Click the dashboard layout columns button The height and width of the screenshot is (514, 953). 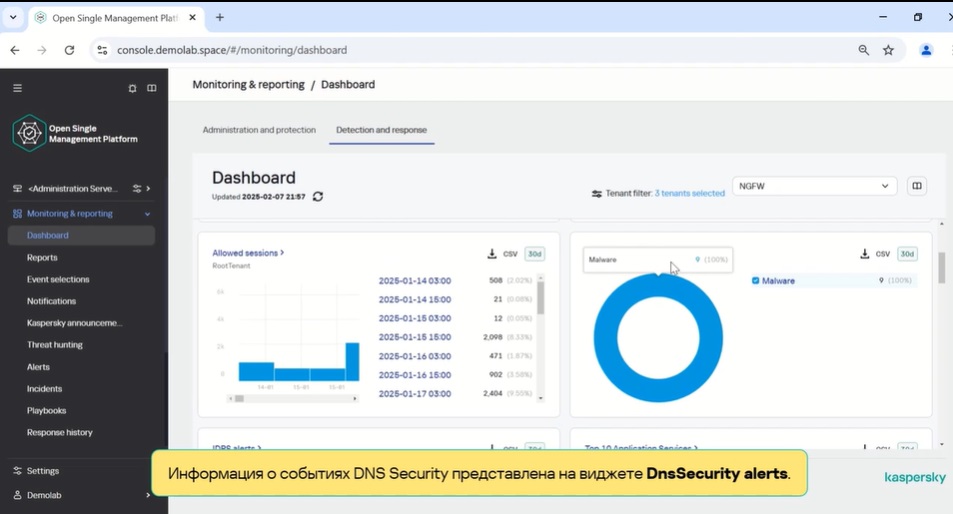(x=917, y=186)
